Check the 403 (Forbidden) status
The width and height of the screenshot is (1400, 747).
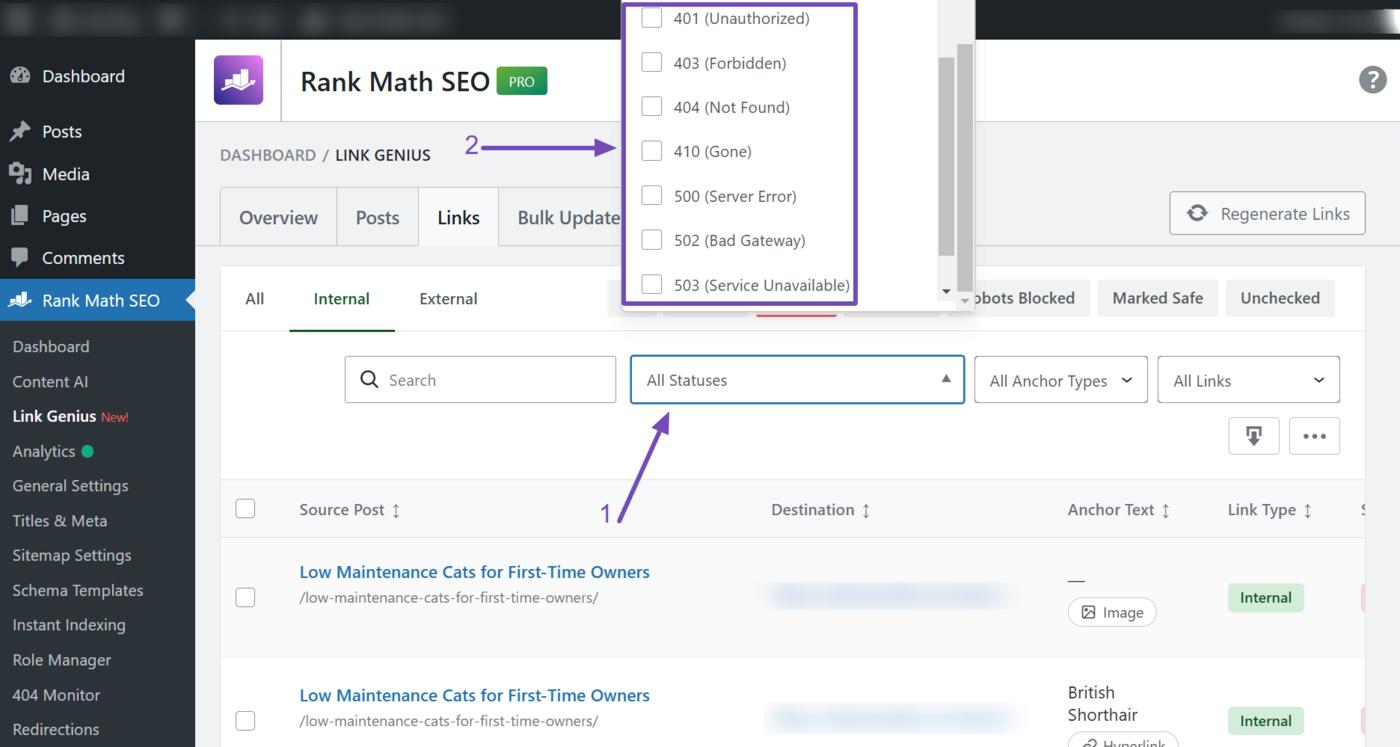tap(652, 63)
